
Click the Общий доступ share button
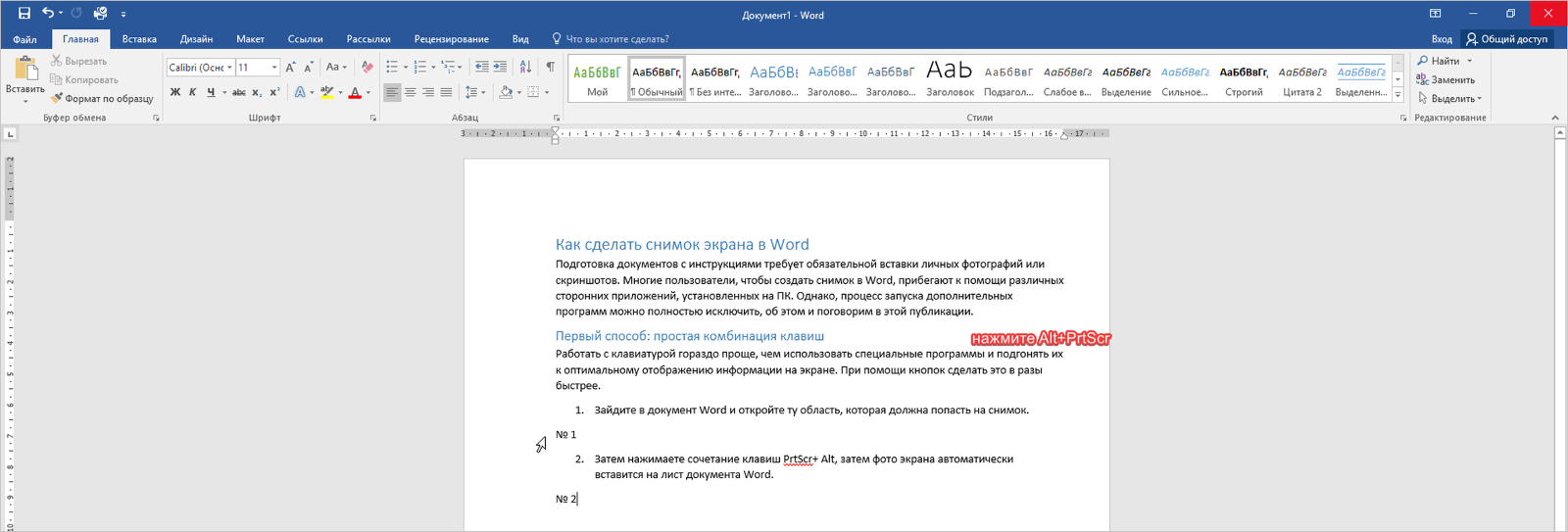(x=1506, y=39)
